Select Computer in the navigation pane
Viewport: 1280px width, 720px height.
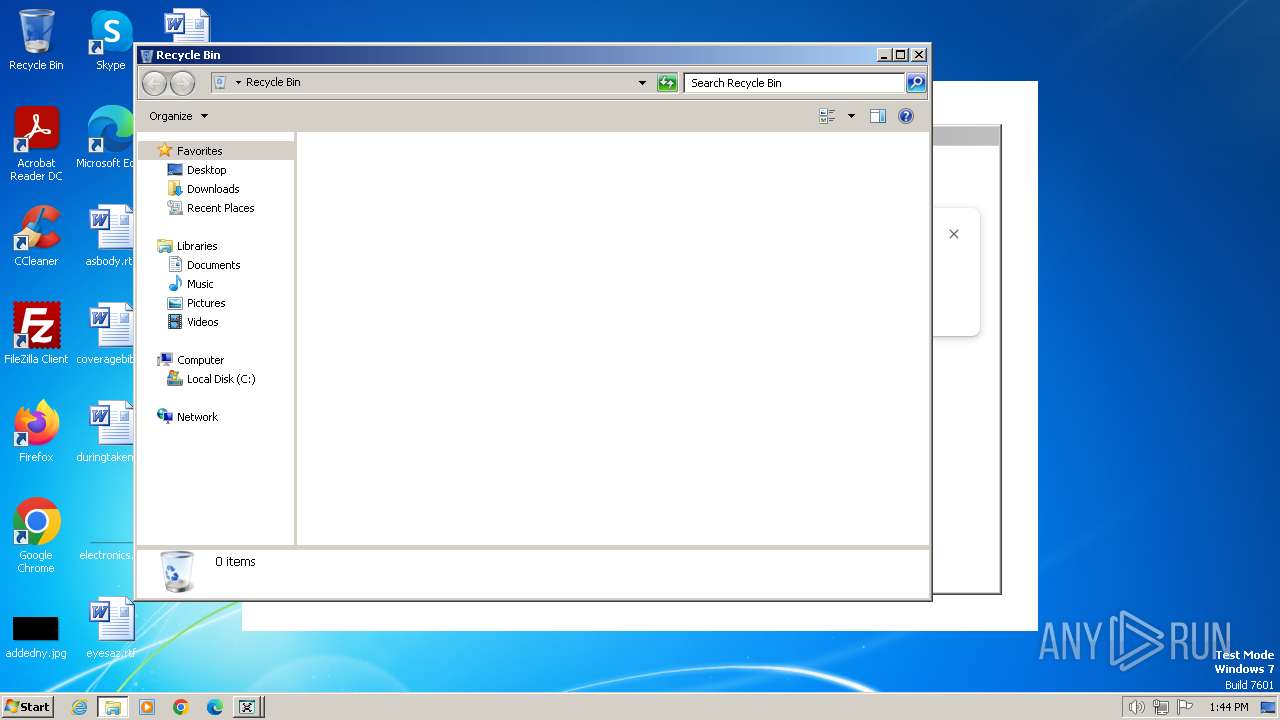(200, 360)
